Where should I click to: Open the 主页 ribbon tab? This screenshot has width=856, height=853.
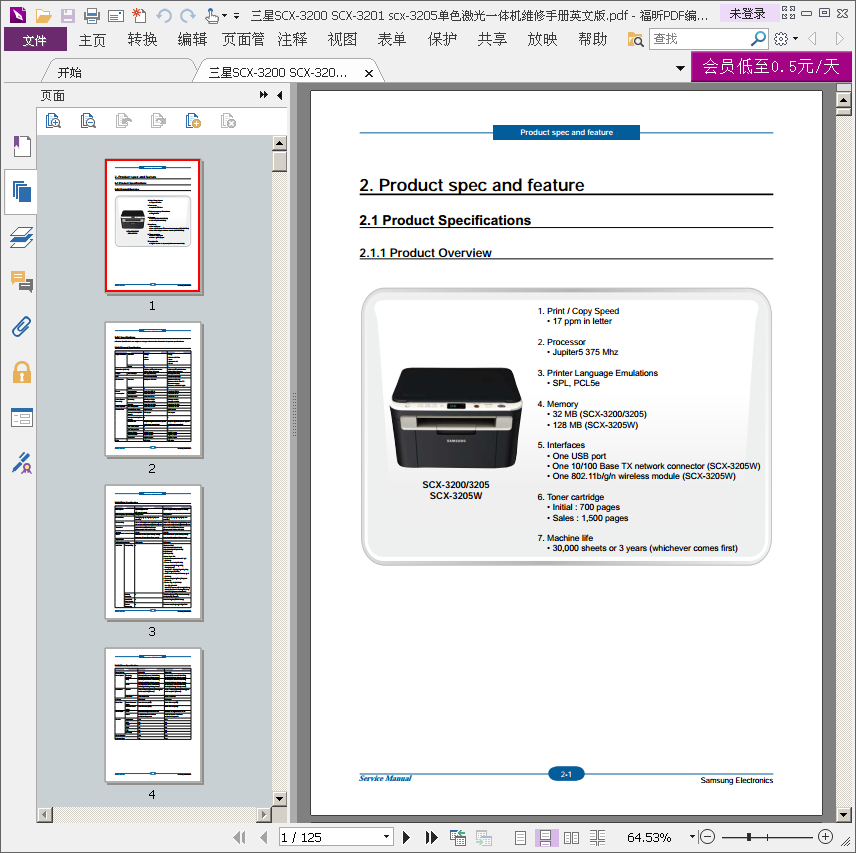click(x=92, y=39)
